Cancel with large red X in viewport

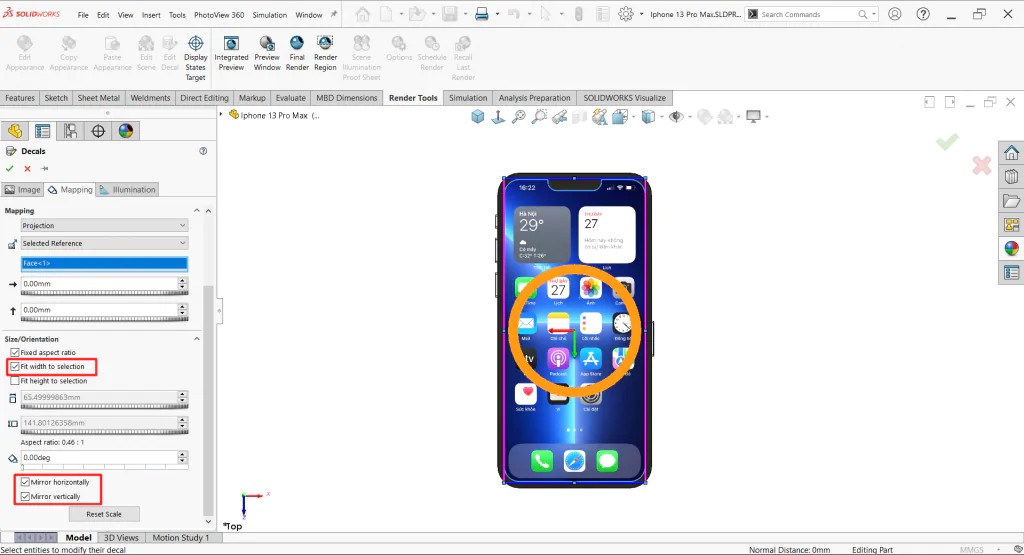click(982, 165)
